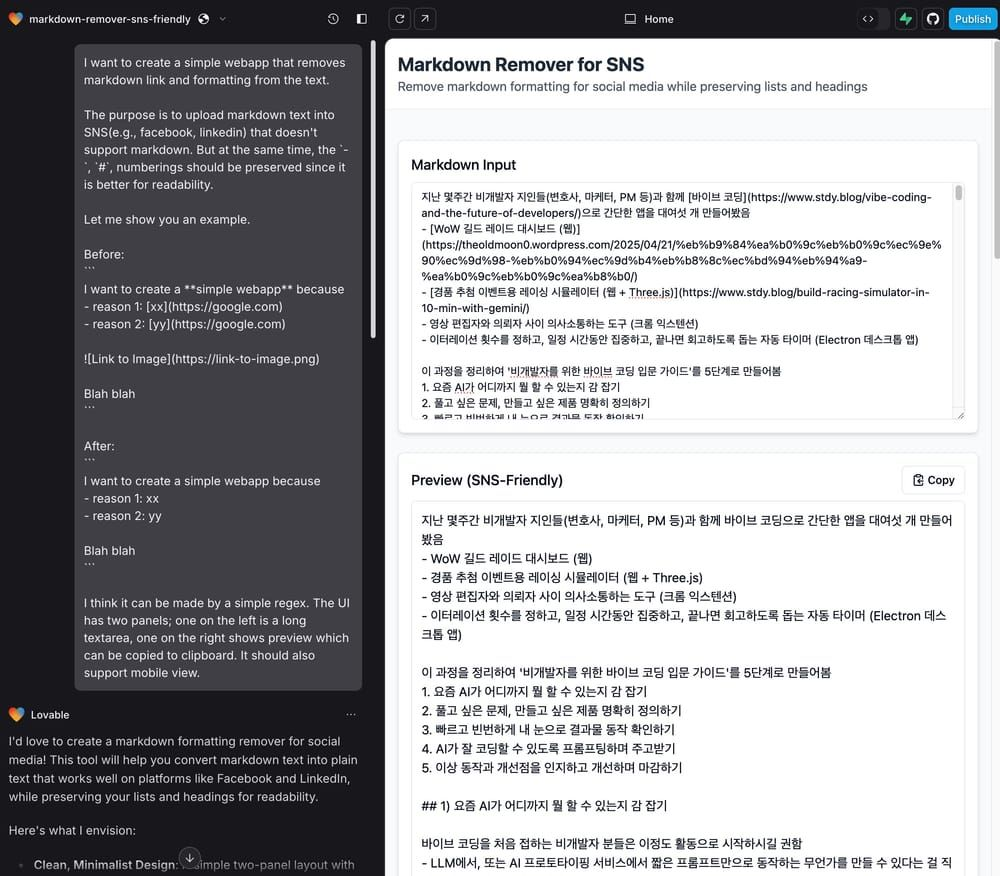1000x876 pixels.
Task: Open the Lovable message options ellipsis
Action: 351,715
